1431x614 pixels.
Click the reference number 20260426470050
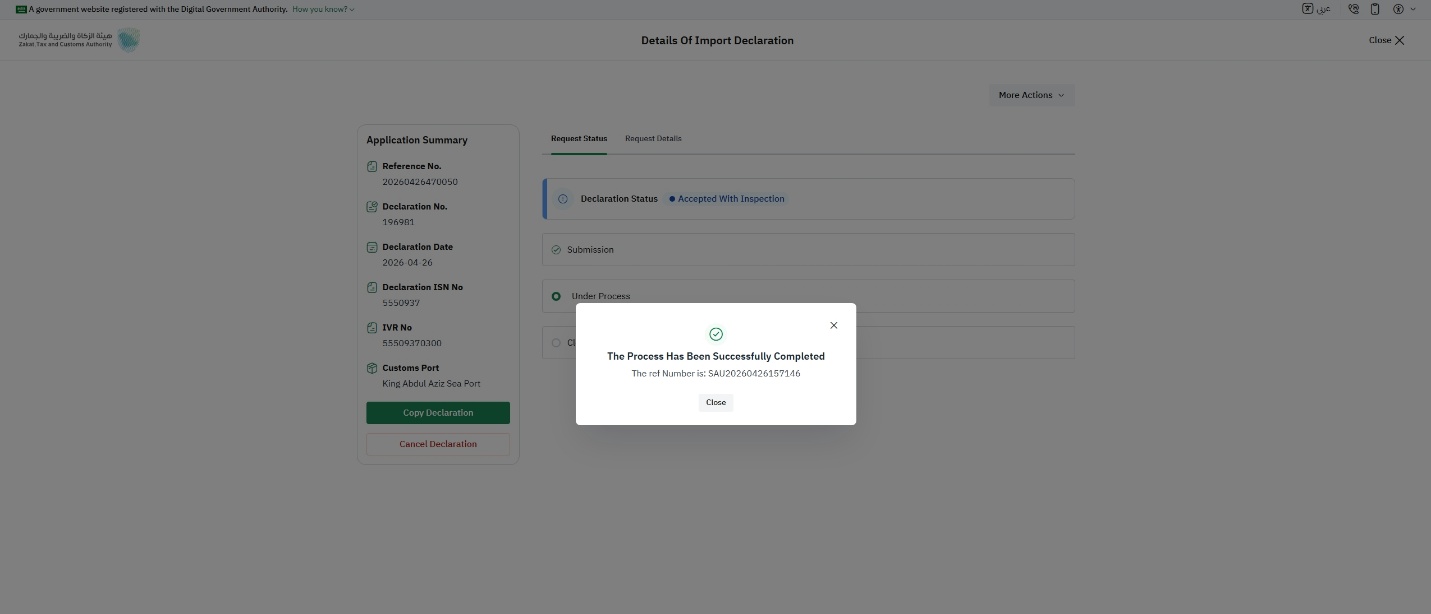(420, 182)
